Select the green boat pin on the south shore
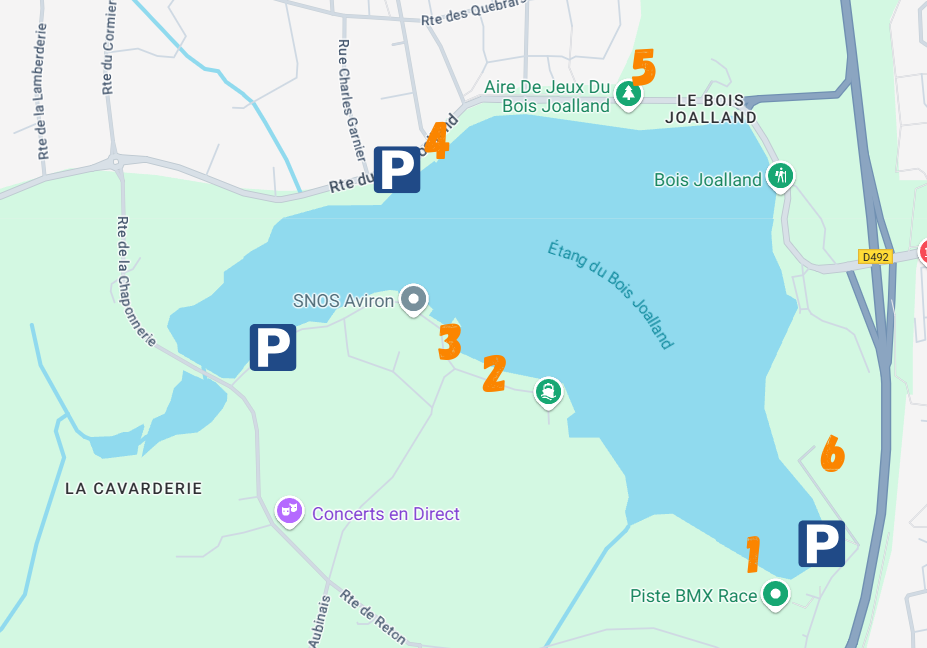 click(x=548, y=393)
